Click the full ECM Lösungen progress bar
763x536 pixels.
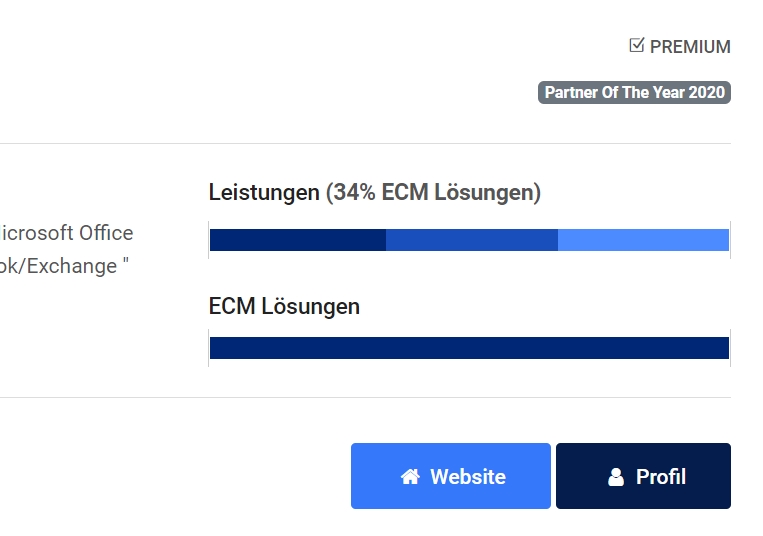469,348
